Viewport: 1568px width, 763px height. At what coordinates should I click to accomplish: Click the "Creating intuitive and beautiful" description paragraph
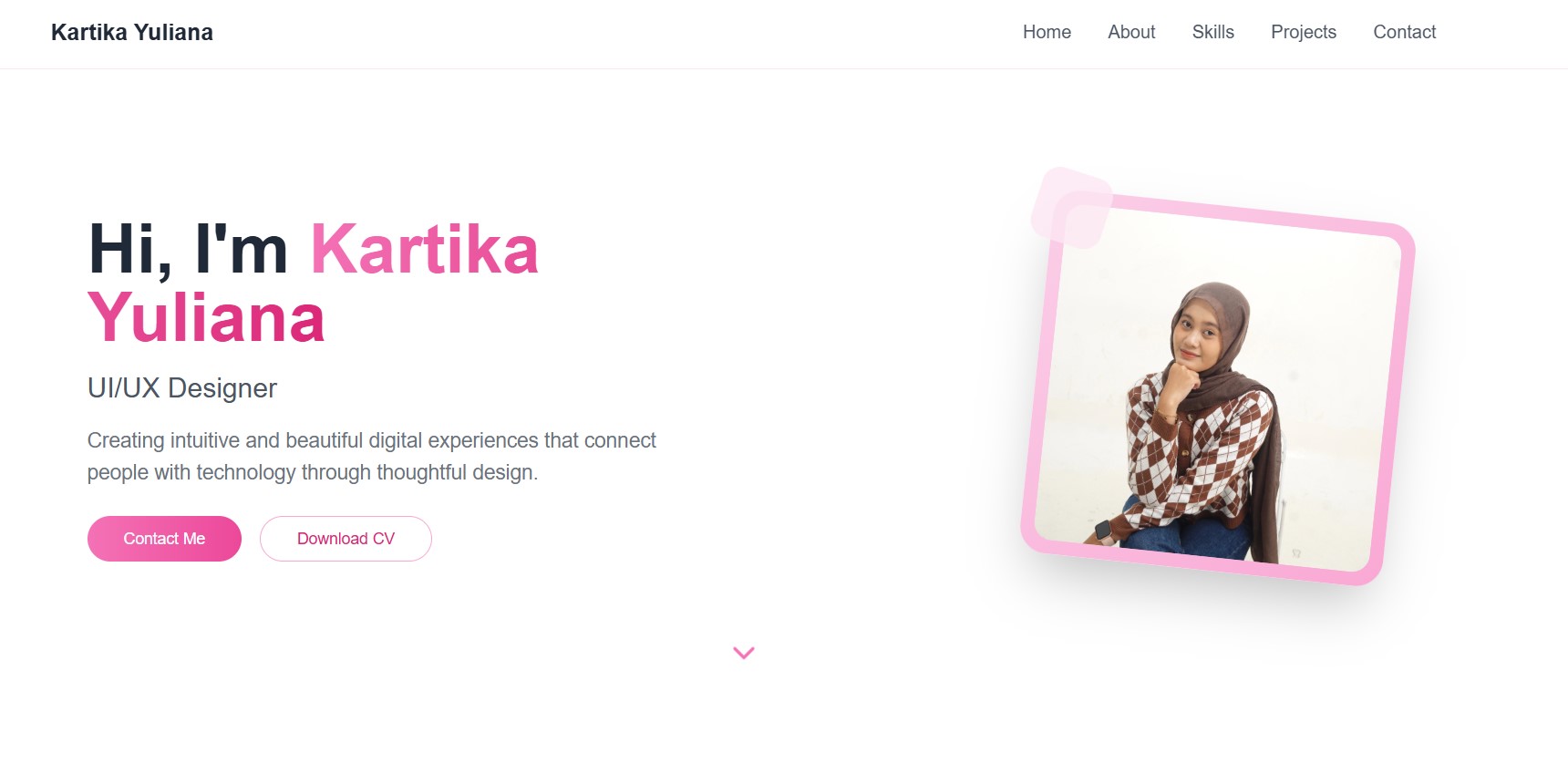click(x=372, y=456)
